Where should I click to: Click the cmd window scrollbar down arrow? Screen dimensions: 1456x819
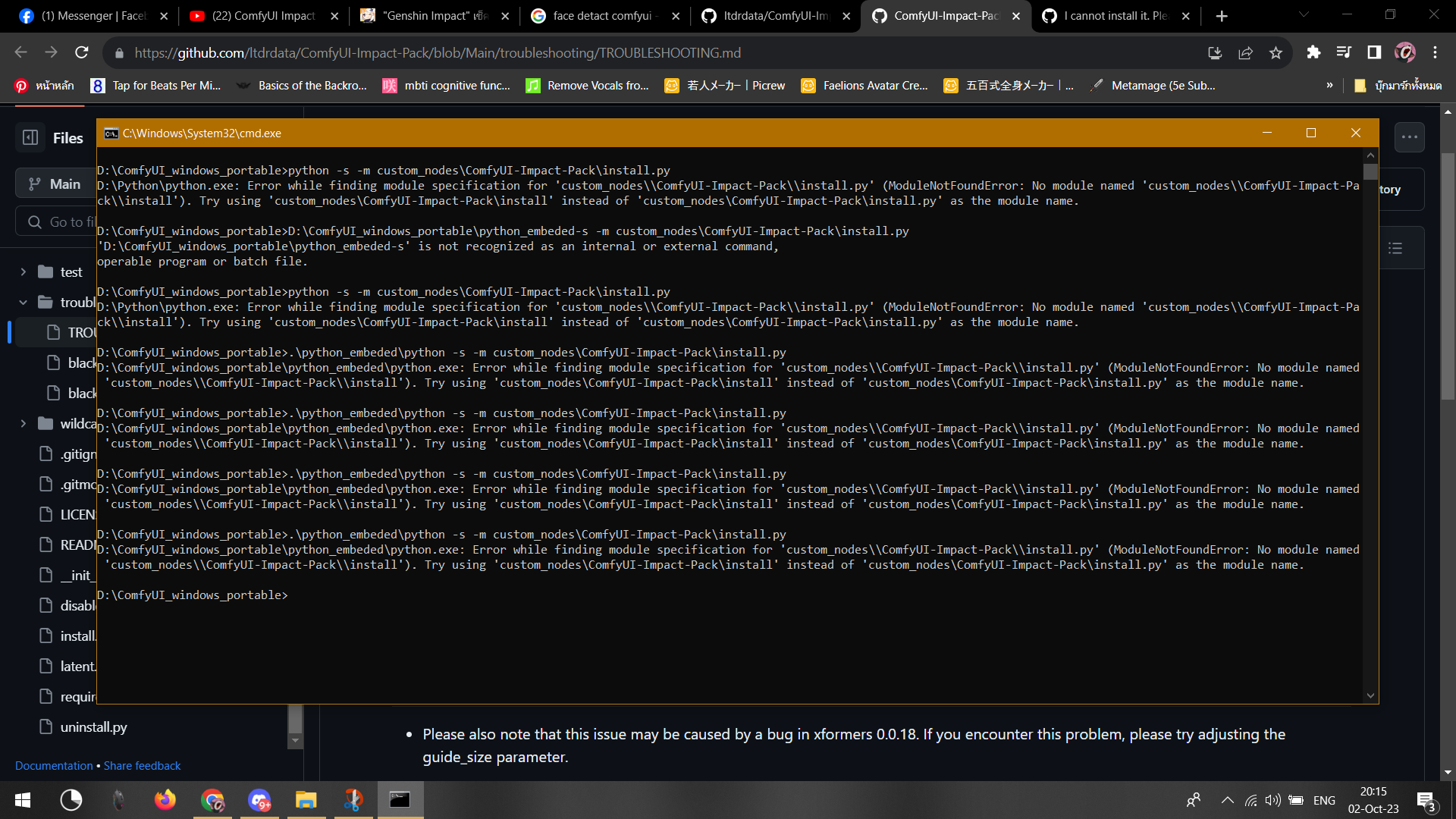click(x=1370, y=695)
